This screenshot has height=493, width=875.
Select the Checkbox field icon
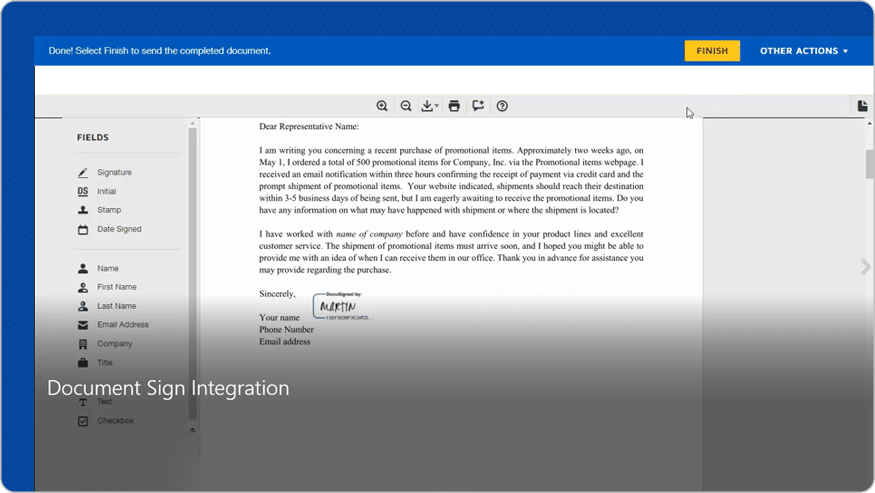pyautogui.click(x=83, y=421)
